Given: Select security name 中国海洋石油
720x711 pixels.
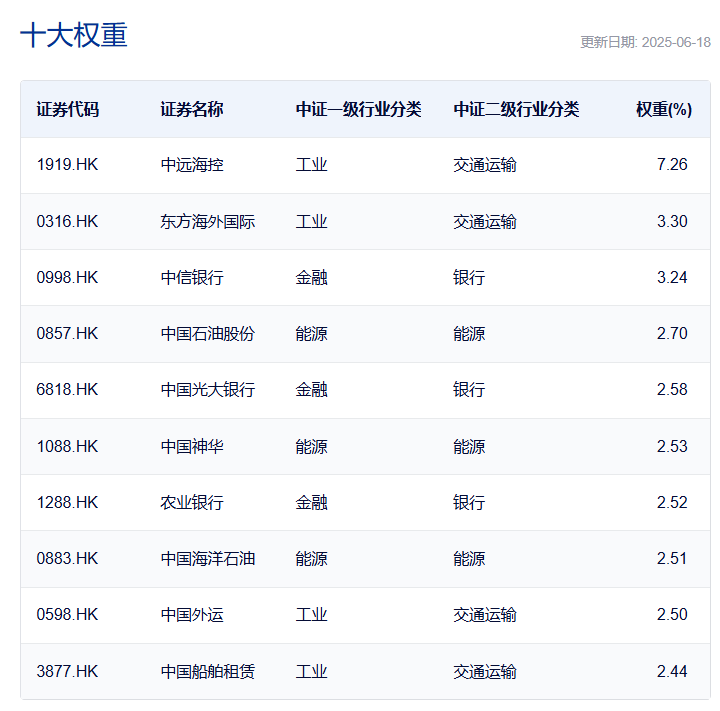Looking at the screenshot, I should (208, 559).
